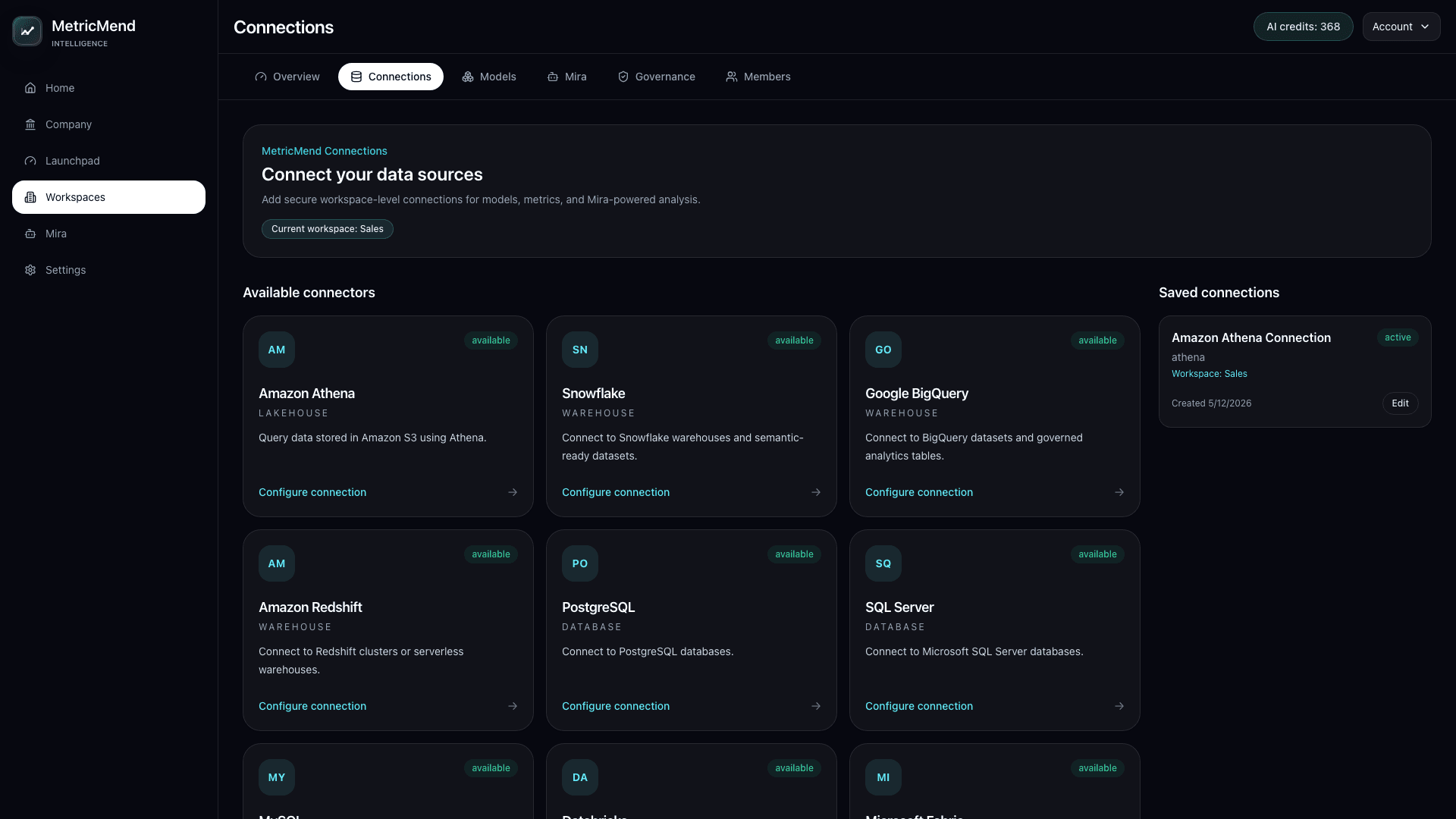Click the Members tab people icon
This screenshot has height=819, width=1456.
pos(732,77)
